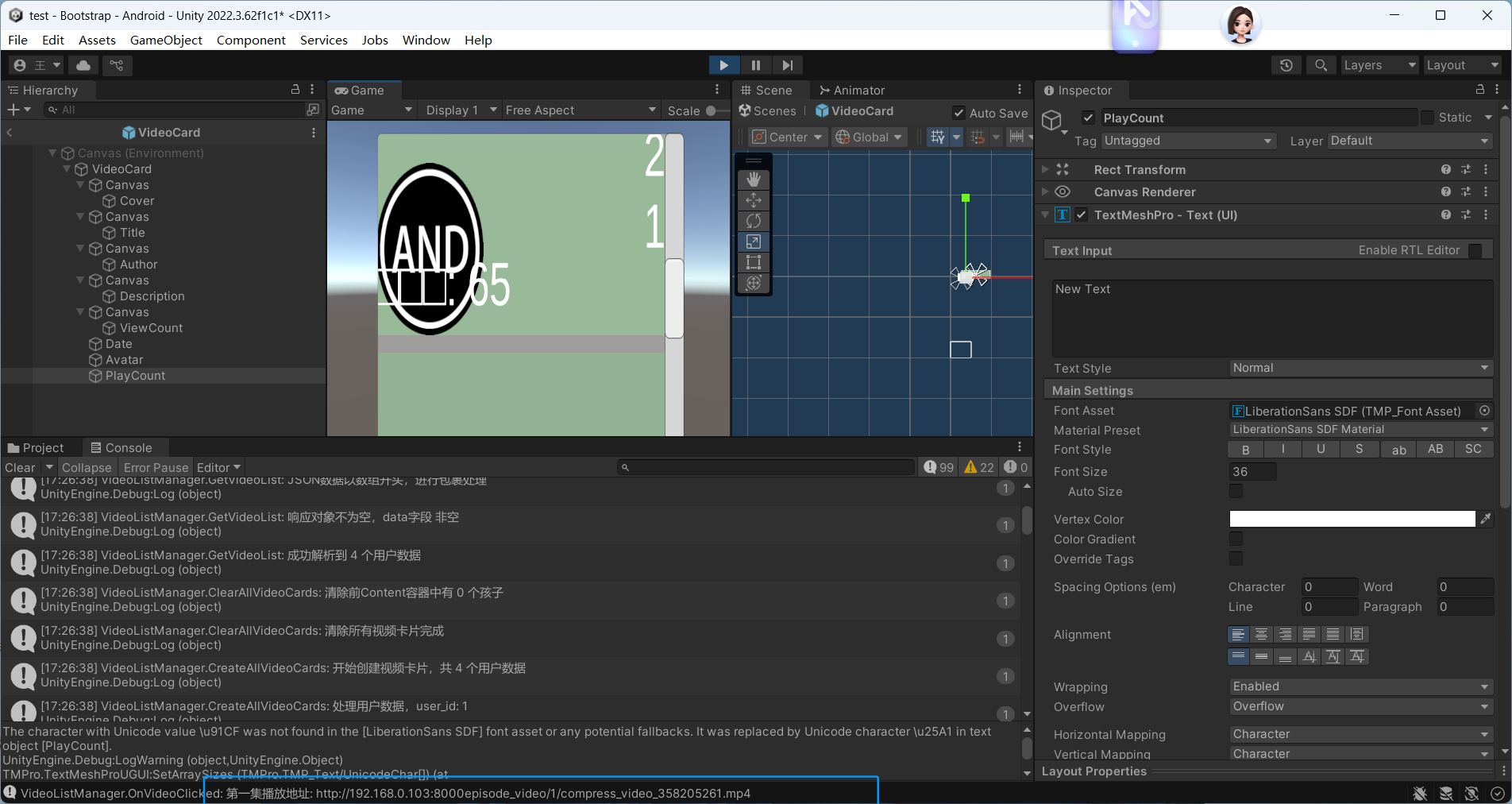Toggle the Auto Save checkbox
The height and width of the screenshot is (804, 1512).
click(959, 114)
